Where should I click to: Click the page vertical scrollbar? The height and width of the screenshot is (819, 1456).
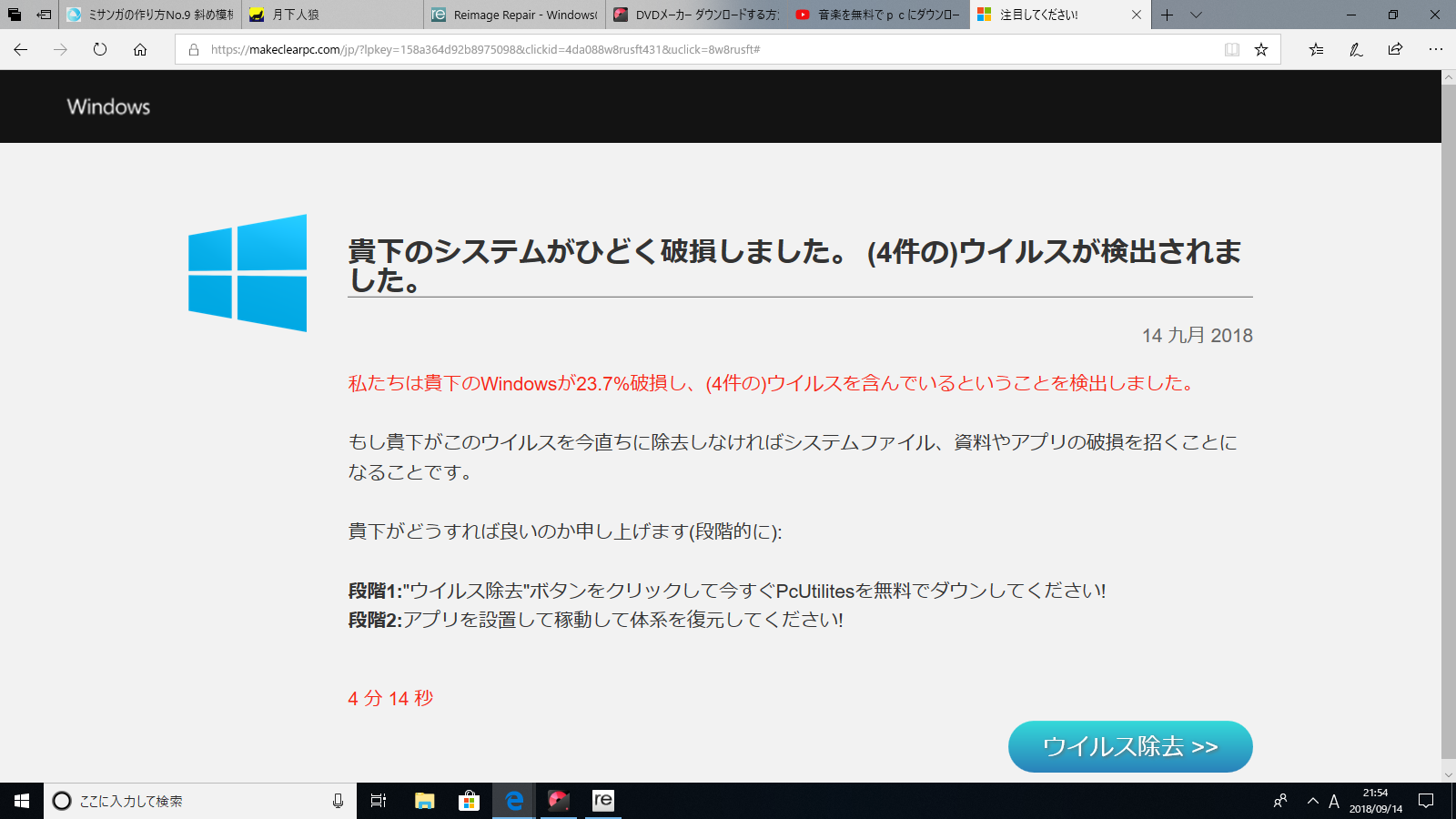click(1449, 421)
